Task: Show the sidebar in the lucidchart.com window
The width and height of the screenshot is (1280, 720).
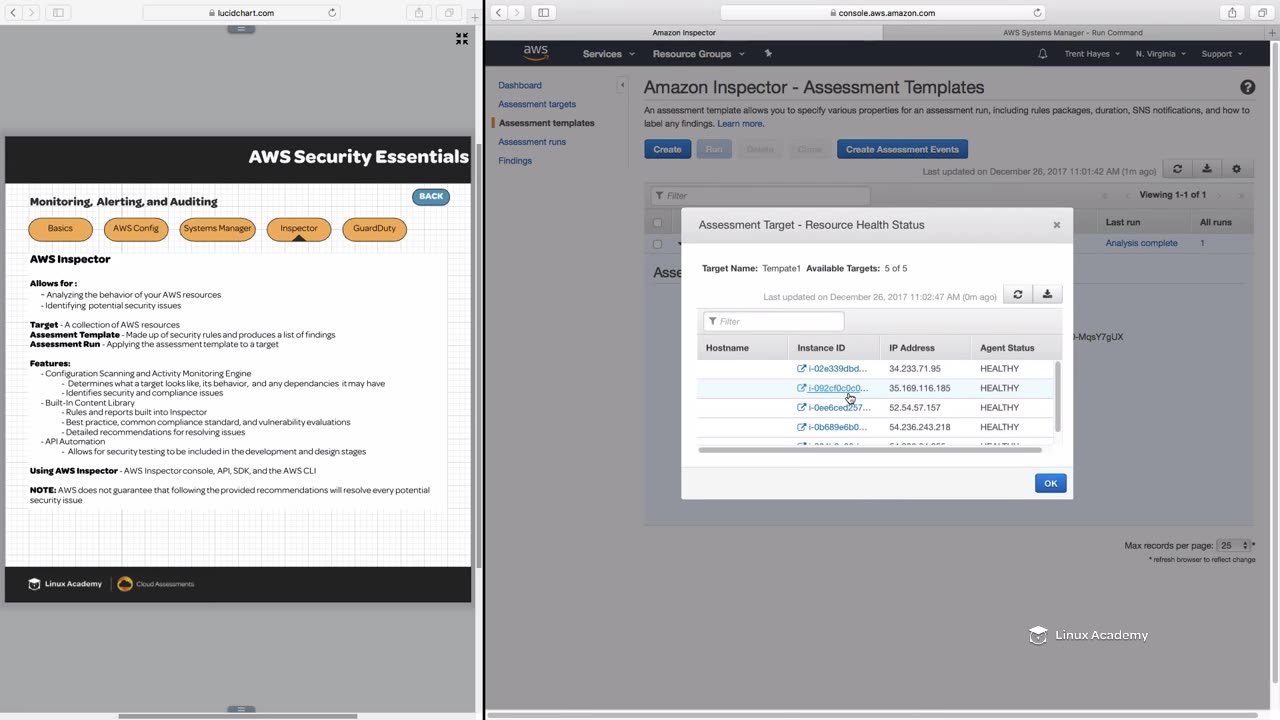Action: pos(58,13)
